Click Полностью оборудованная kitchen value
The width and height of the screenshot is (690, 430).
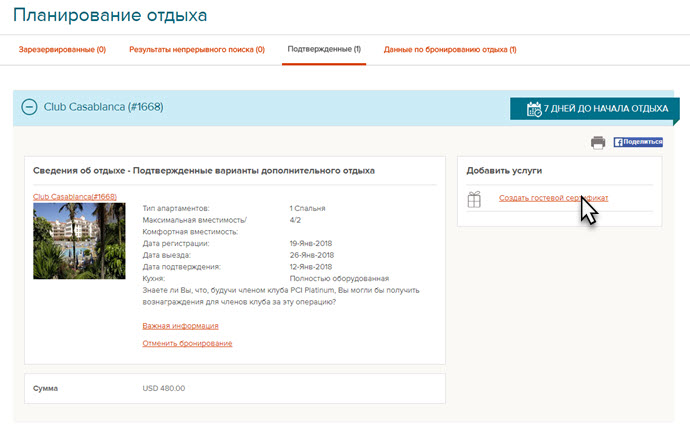coord(339,279)
